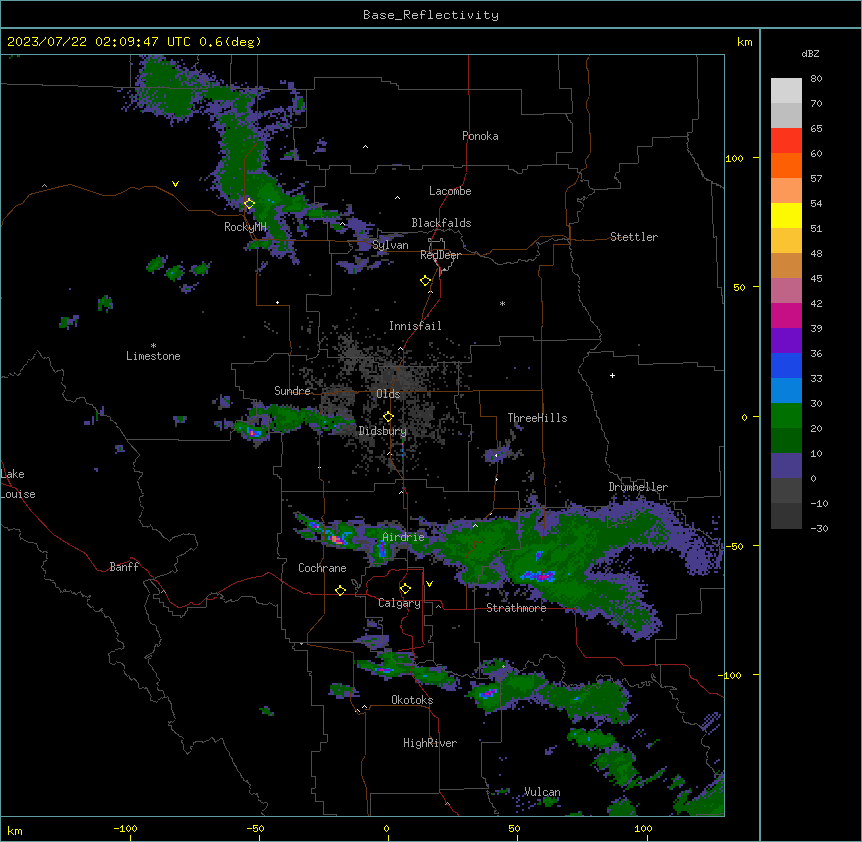Screen dimensions: 862x842
Task: Click the -50 tick on the bottom axis
Action: [256, 828]
